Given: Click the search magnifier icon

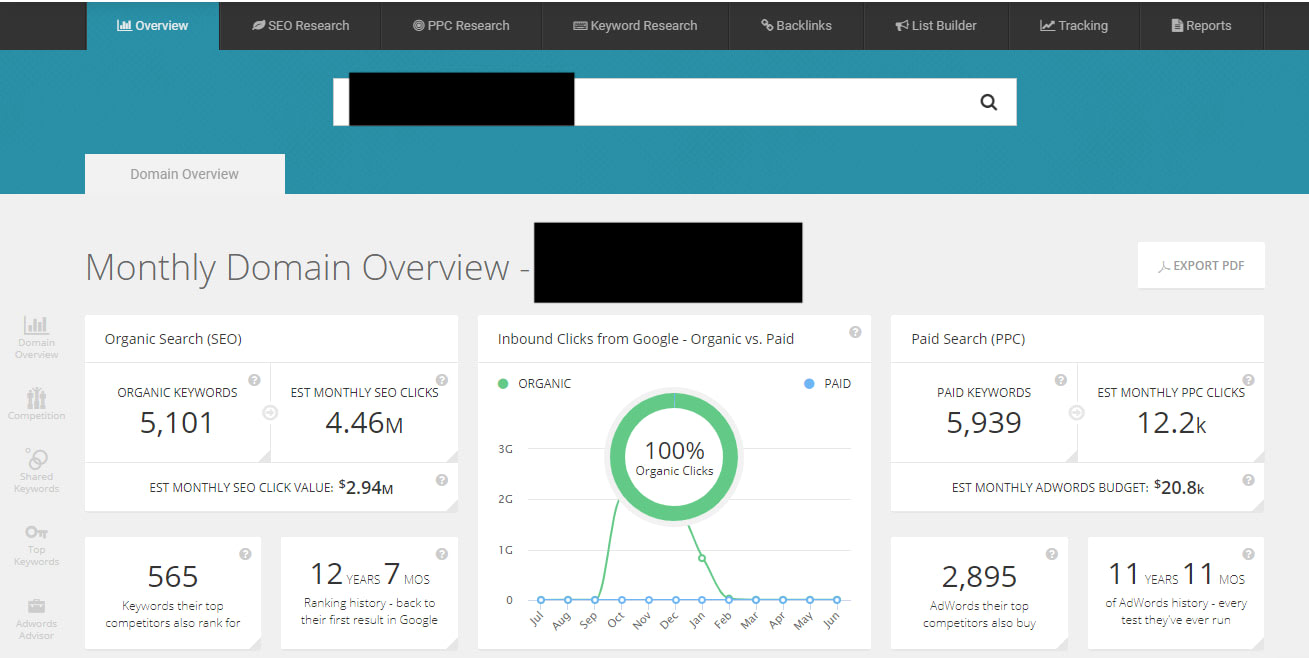Looking at the screenshot, I should 988,102.
